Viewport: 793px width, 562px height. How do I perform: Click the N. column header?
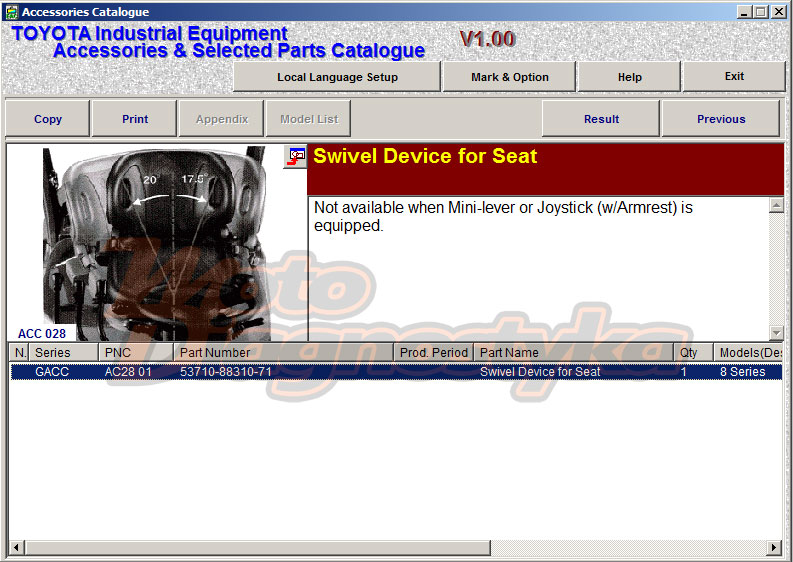pos(20,353)
